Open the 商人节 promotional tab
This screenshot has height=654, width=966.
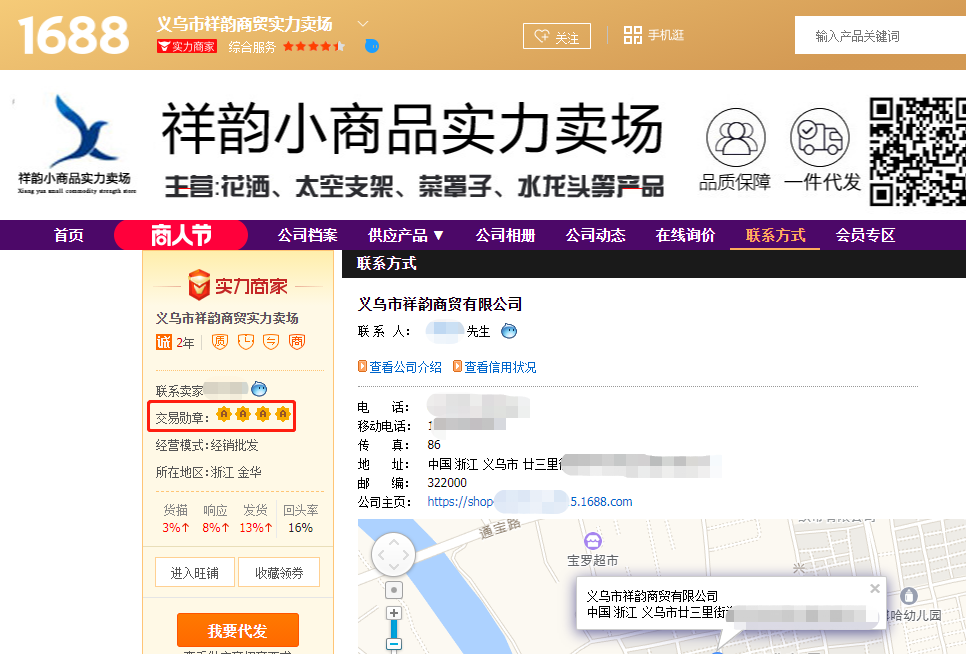(181, 235)
